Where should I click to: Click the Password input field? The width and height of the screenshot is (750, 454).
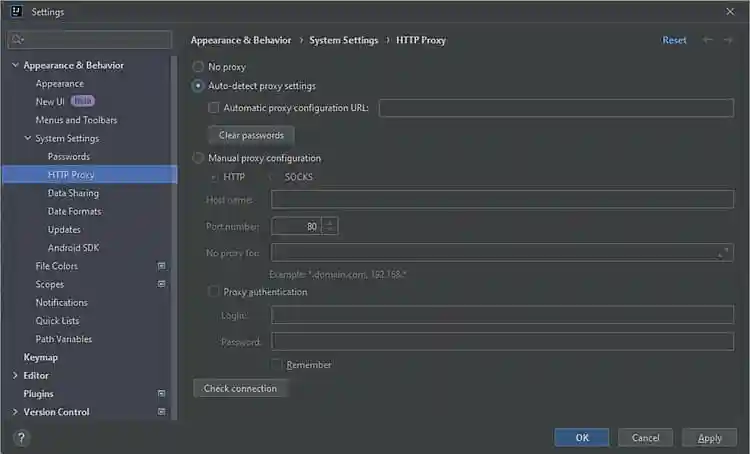tap(502, 342)
